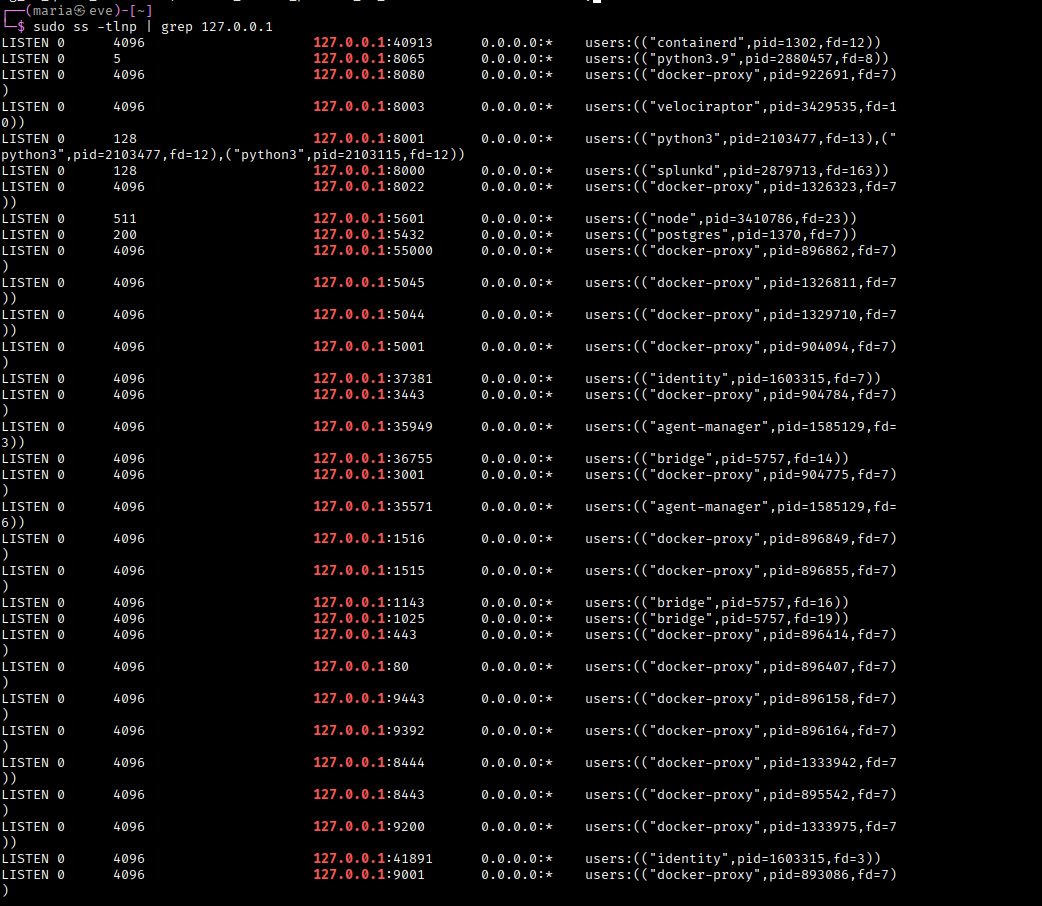Click address 127.0.0.1:3001

coord(369,473)
